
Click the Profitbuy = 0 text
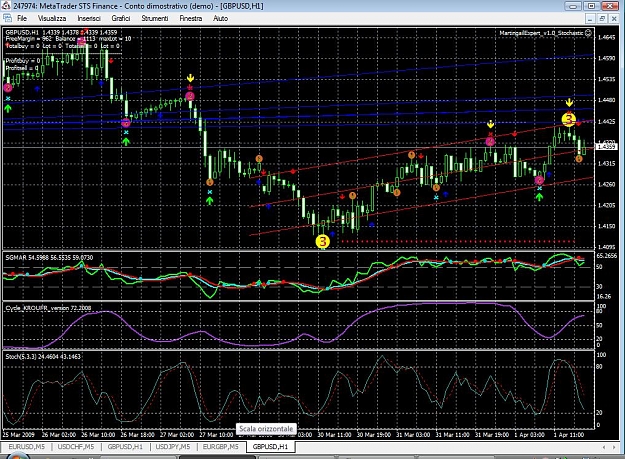[23, 61]
